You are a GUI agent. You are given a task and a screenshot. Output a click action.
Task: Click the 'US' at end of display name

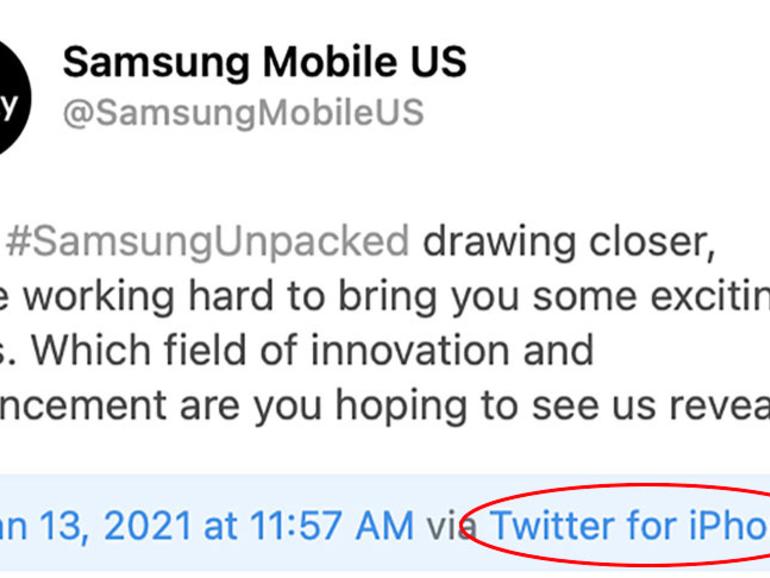click(439, 62)
